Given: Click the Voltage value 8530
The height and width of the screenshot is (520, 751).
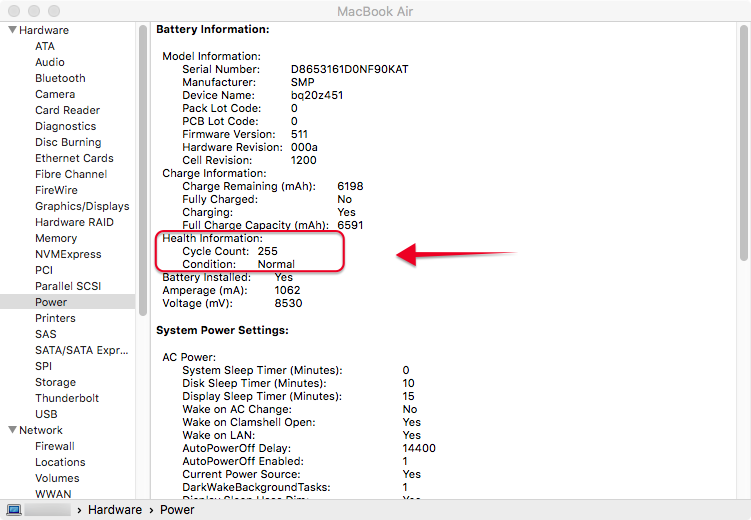Looking at the screenshot, I should pos(288,303).
